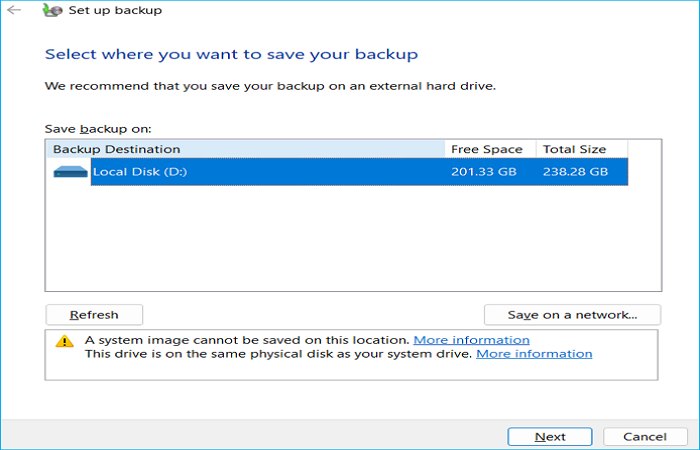Click the Local Disk (D:) drive icon

click(71, 171)
